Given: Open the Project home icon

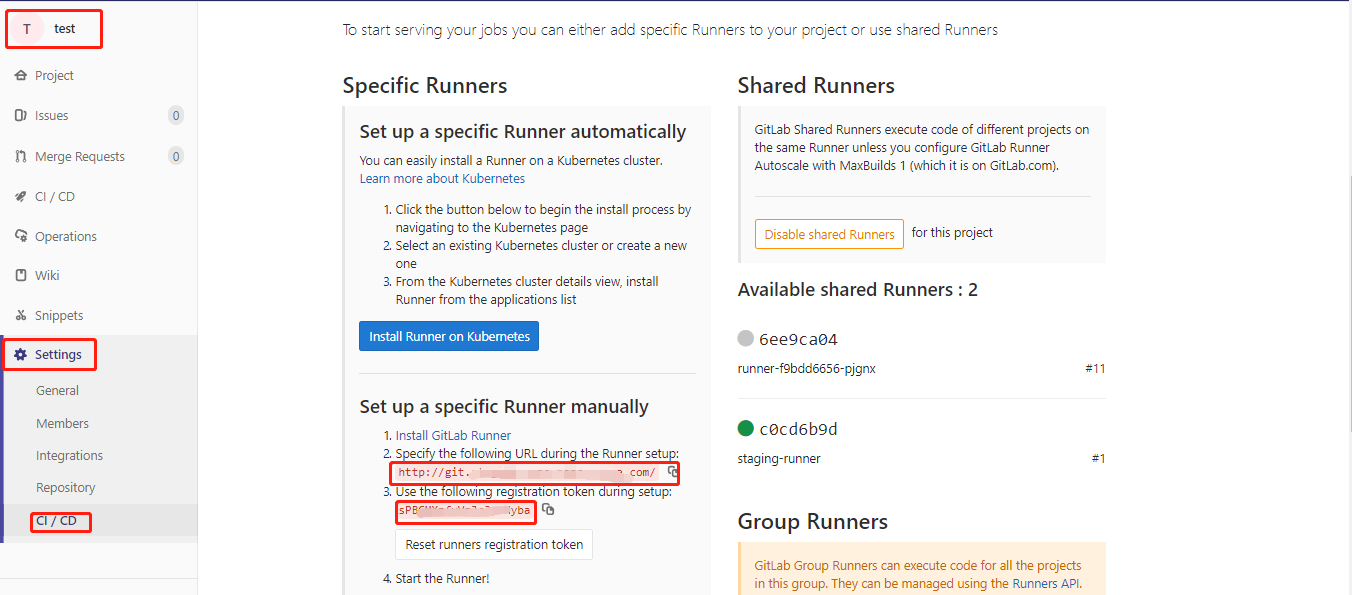Looking at the screenshot, I should (21, 76).
